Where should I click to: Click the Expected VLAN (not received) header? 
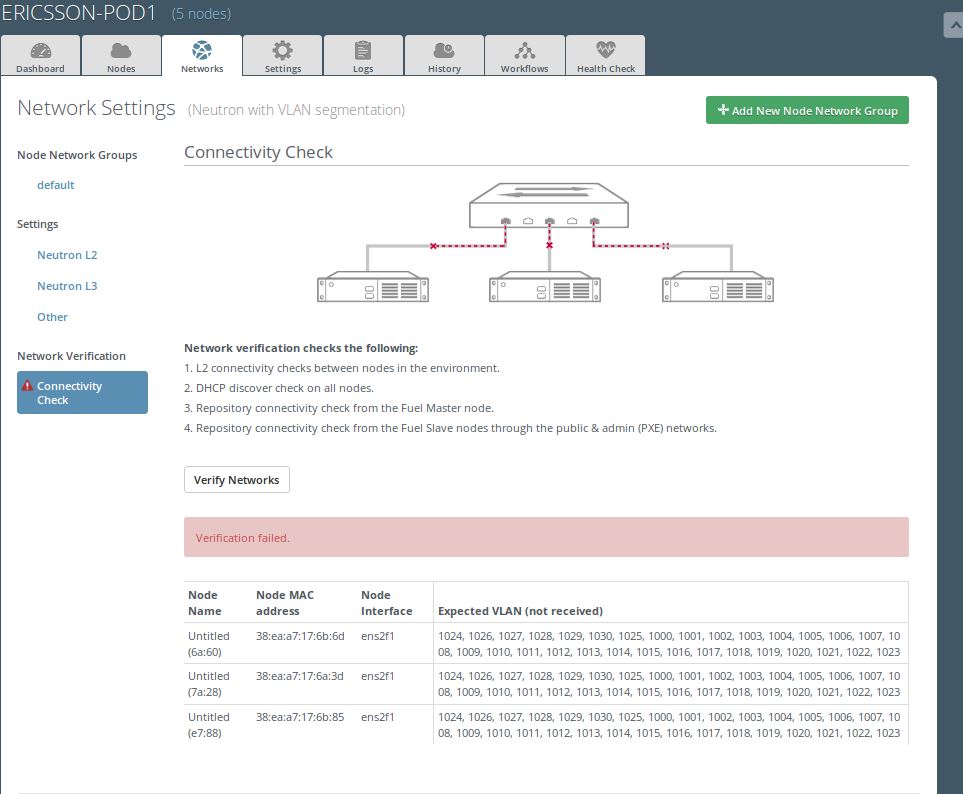[520, 611]
